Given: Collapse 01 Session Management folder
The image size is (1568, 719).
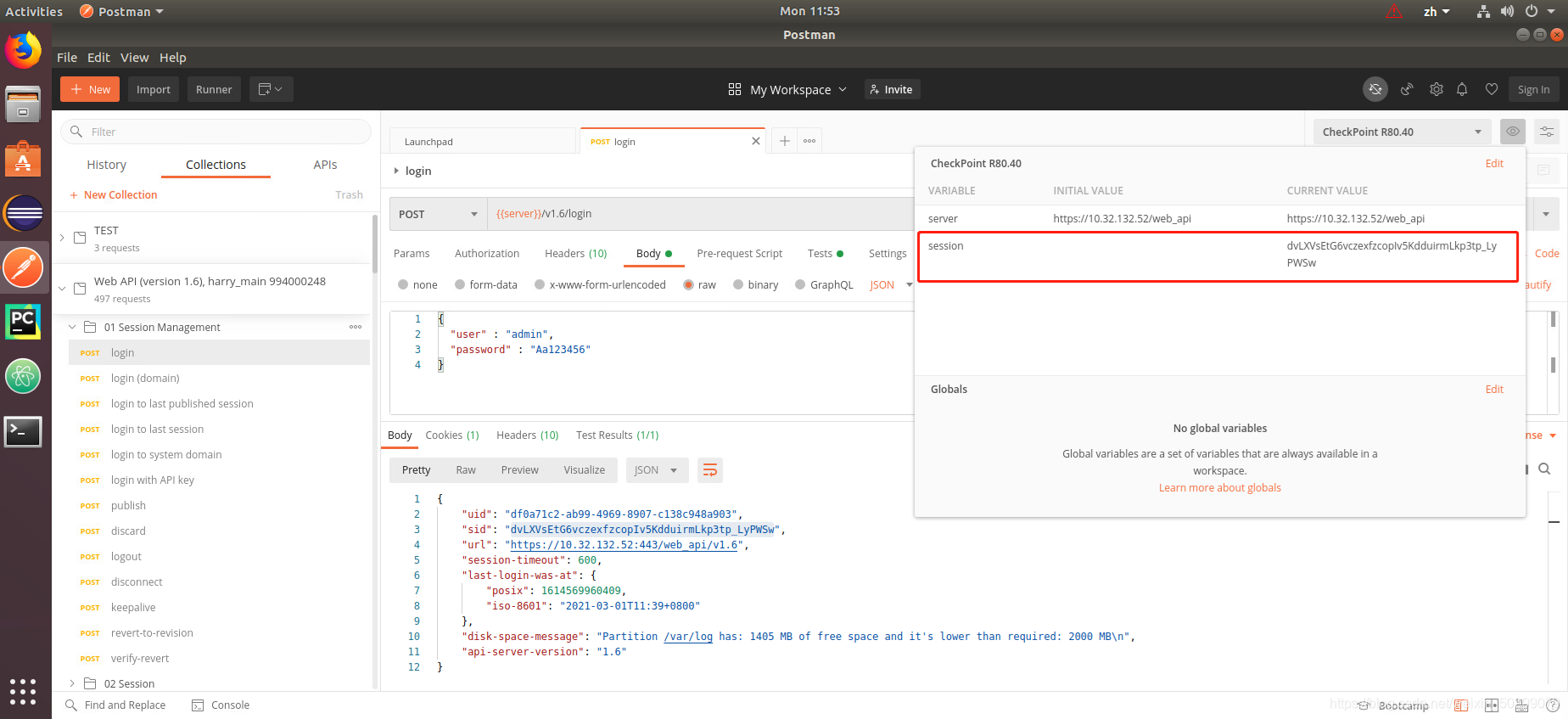Looking at the screenshot, I should point(72,327).
